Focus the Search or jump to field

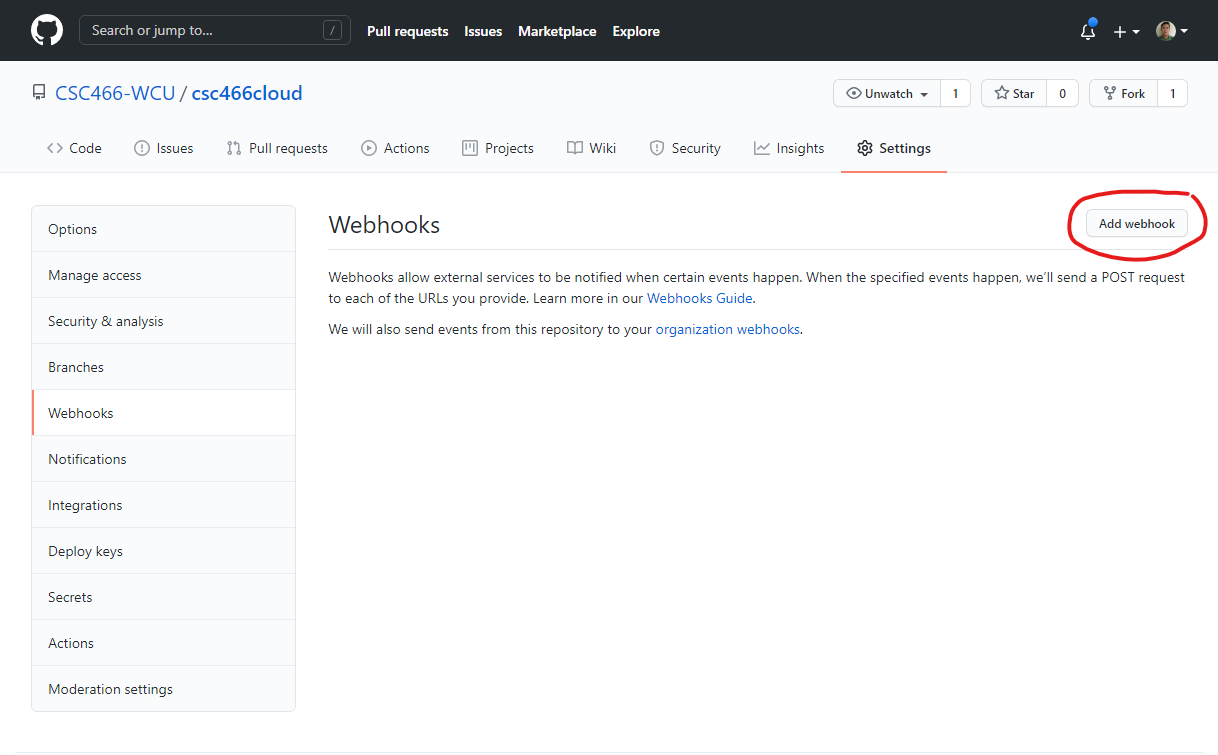coord(205,30)
